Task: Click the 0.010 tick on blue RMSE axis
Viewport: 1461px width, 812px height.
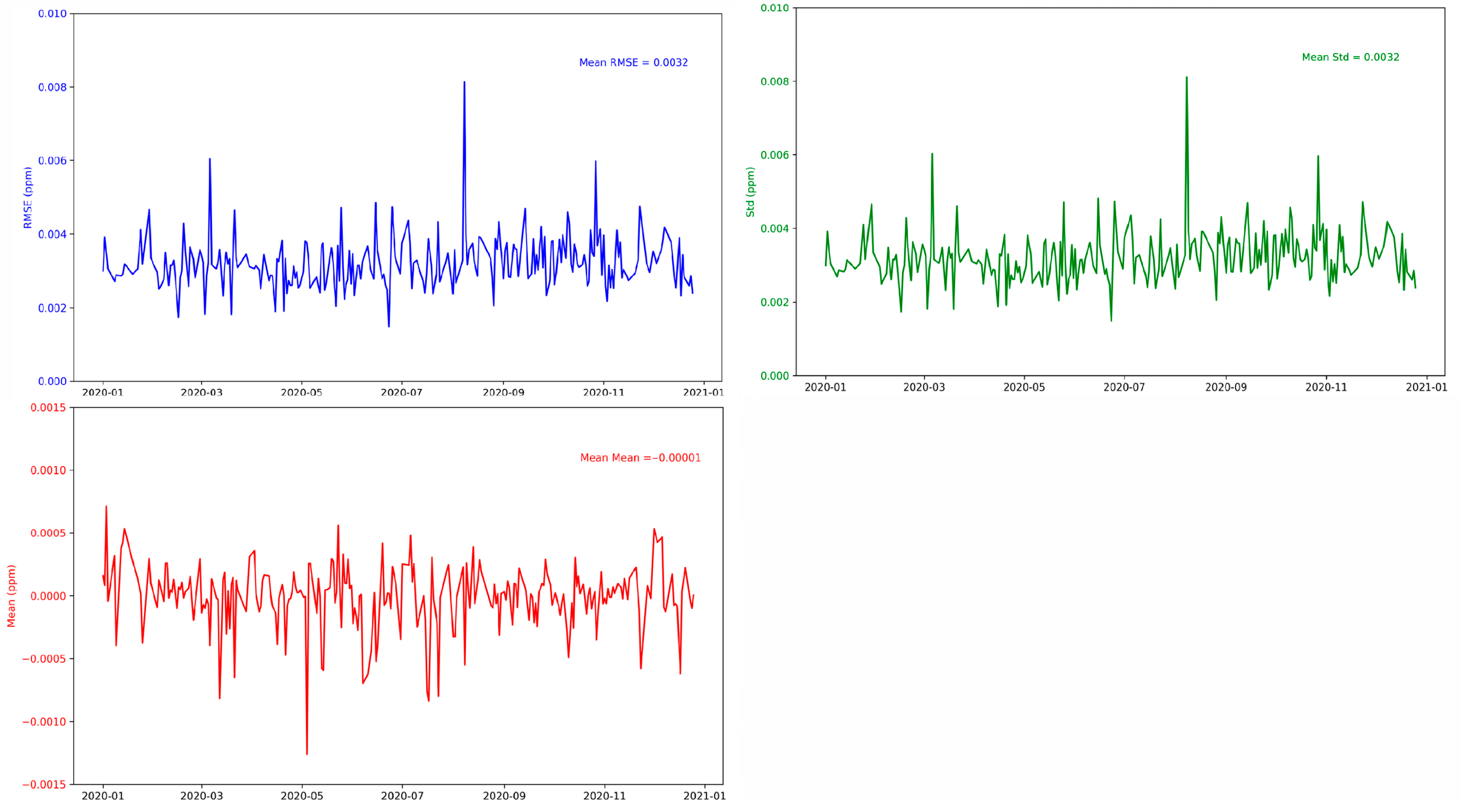Action: pos(52,13)
